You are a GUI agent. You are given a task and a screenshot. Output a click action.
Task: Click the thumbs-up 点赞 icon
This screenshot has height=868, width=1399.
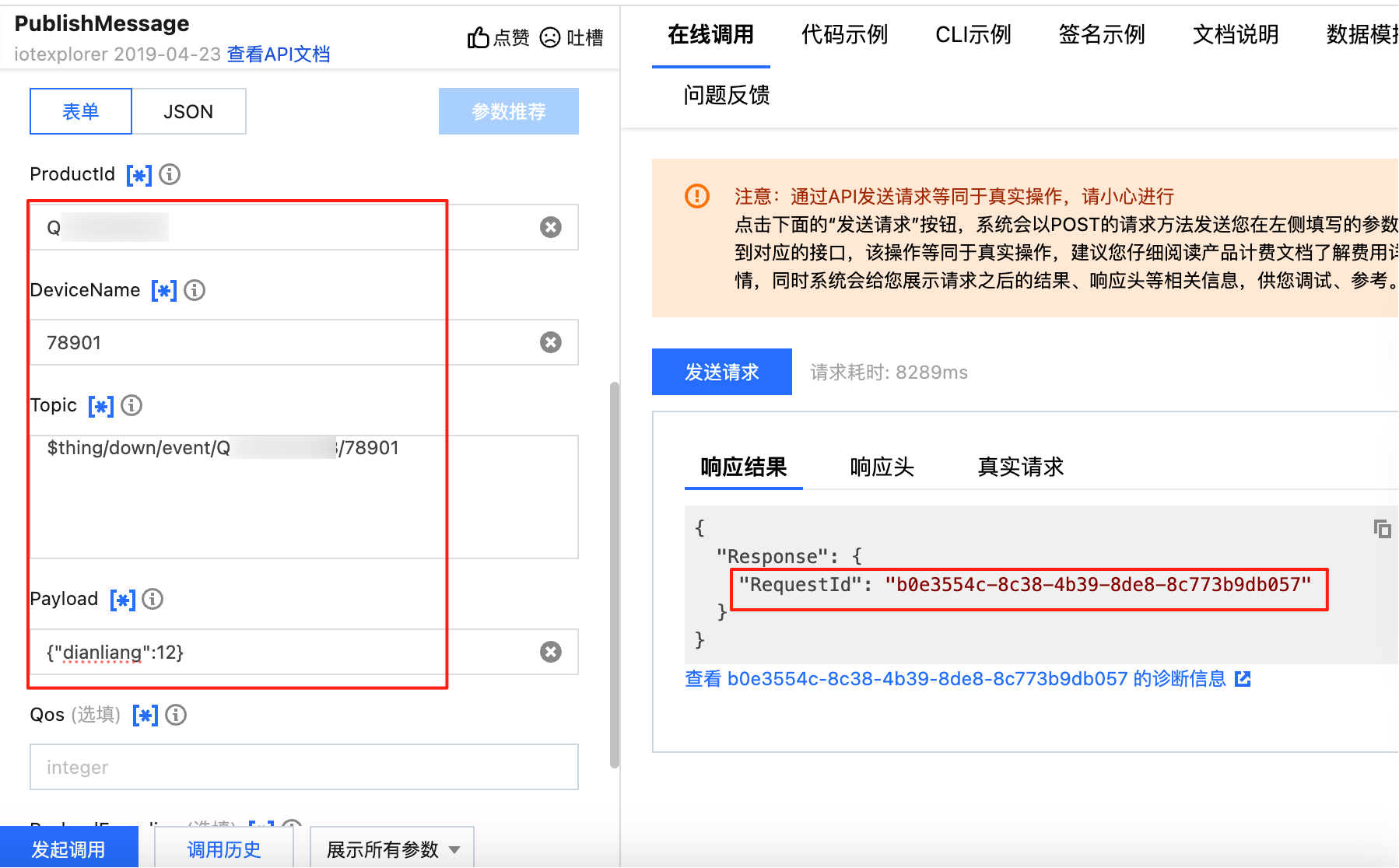click(478, 37)
